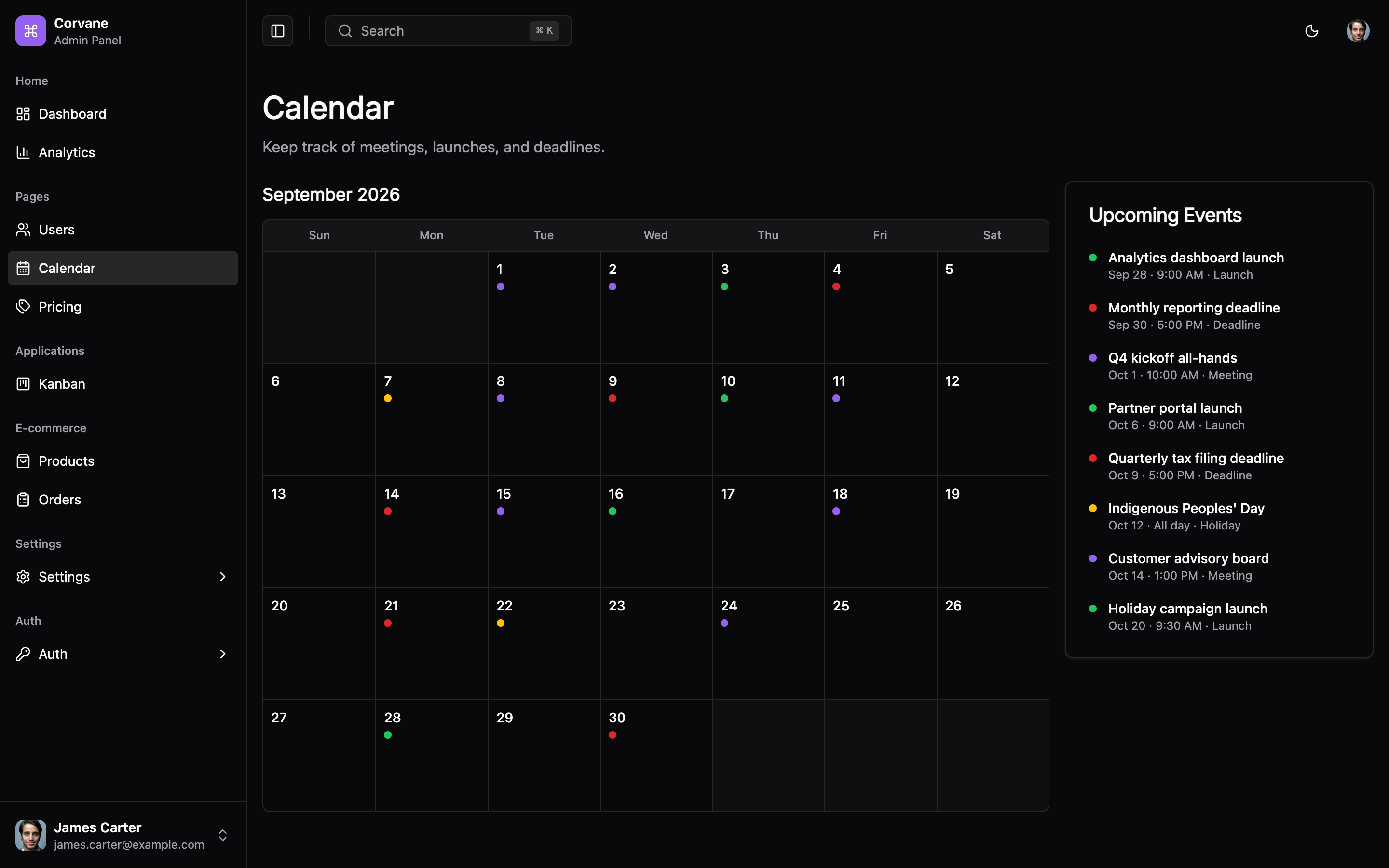Click the ⌘ K shortcut badge

[544, 31]
